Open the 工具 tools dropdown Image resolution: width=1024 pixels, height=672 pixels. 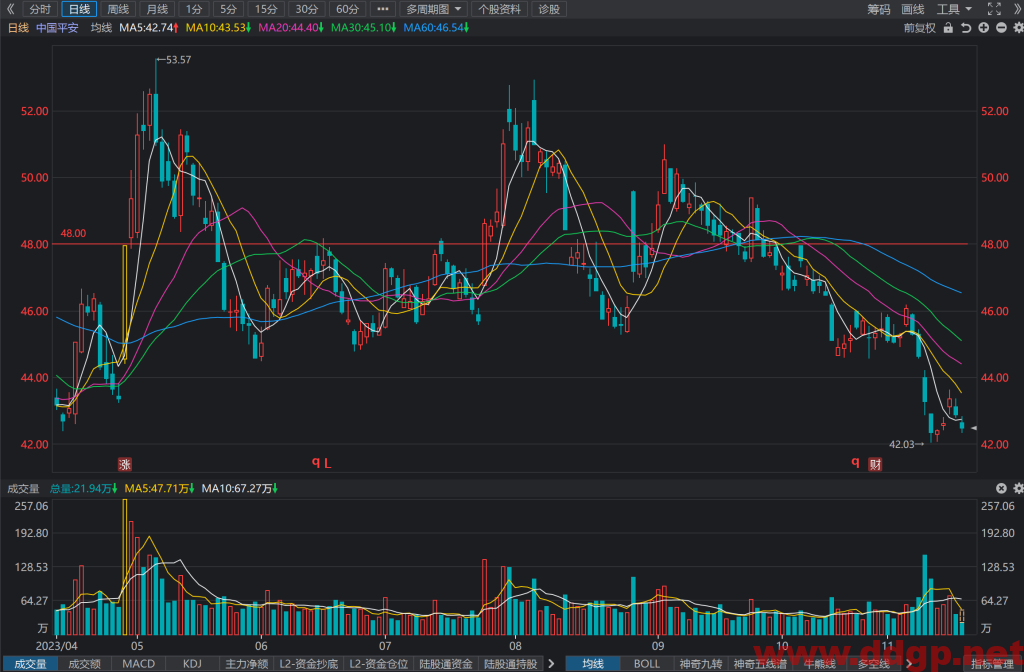tap(954, 9)
